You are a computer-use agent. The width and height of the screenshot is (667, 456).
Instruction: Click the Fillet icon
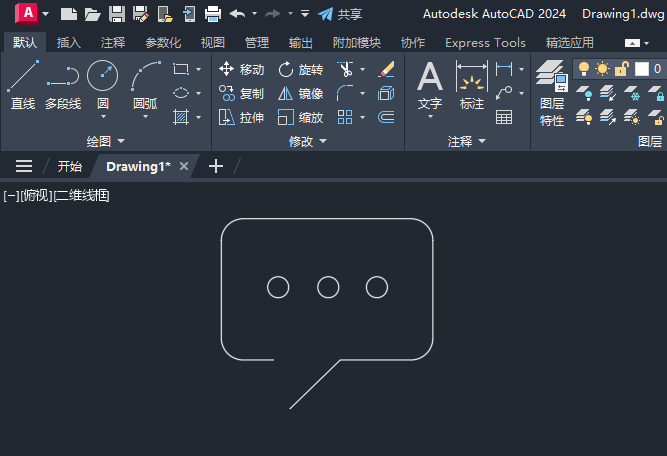(345, 93)
